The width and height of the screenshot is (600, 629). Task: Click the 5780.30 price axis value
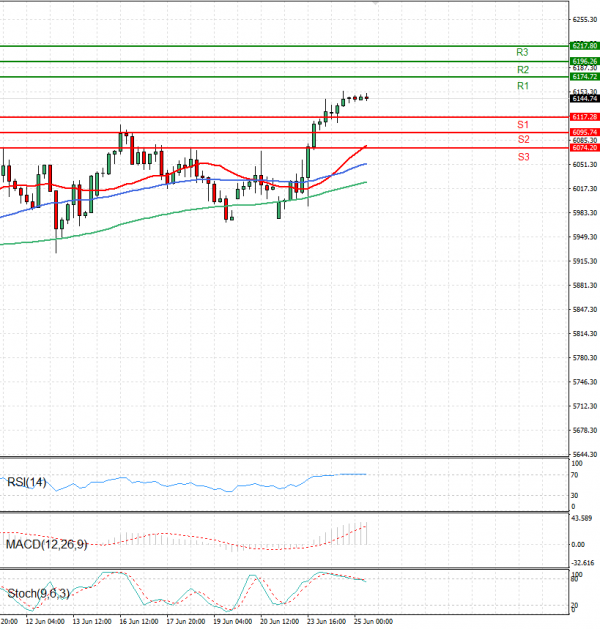585,357
